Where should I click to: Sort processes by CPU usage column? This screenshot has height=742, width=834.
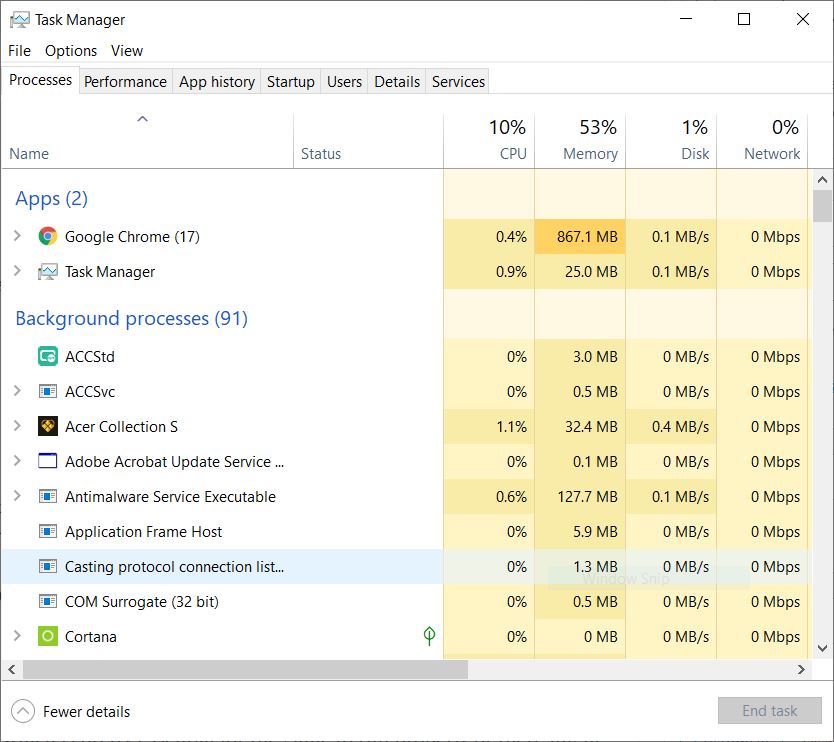(489, 141)
